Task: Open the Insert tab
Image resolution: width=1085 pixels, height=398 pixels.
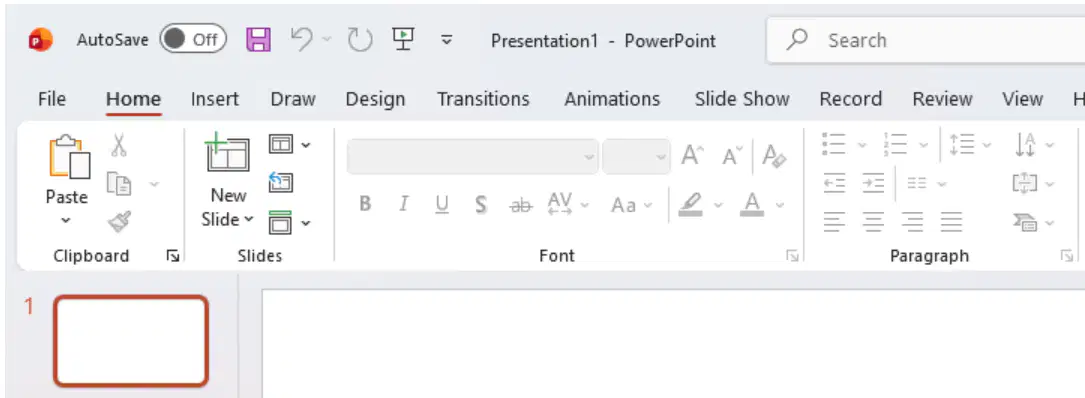Action: (x=215, y=99)
